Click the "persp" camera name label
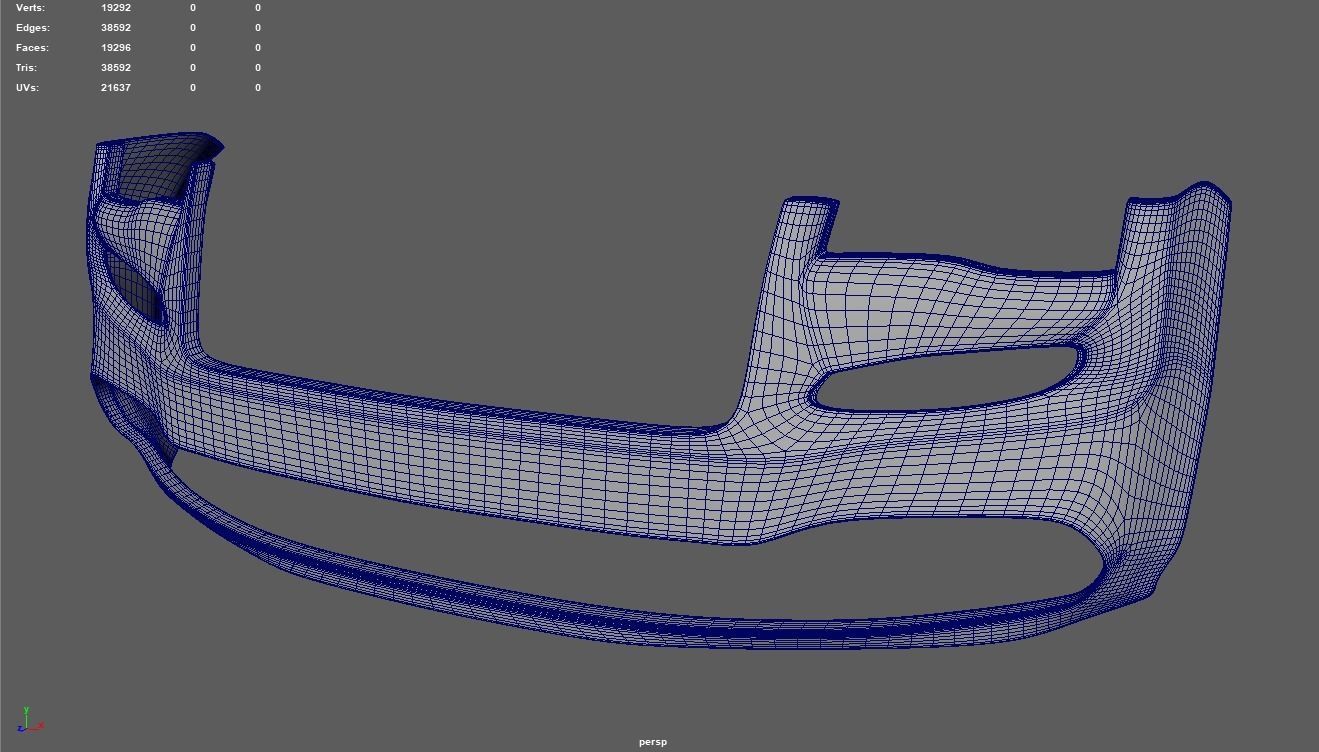1319x752 pixels. (x=653, y=742)
